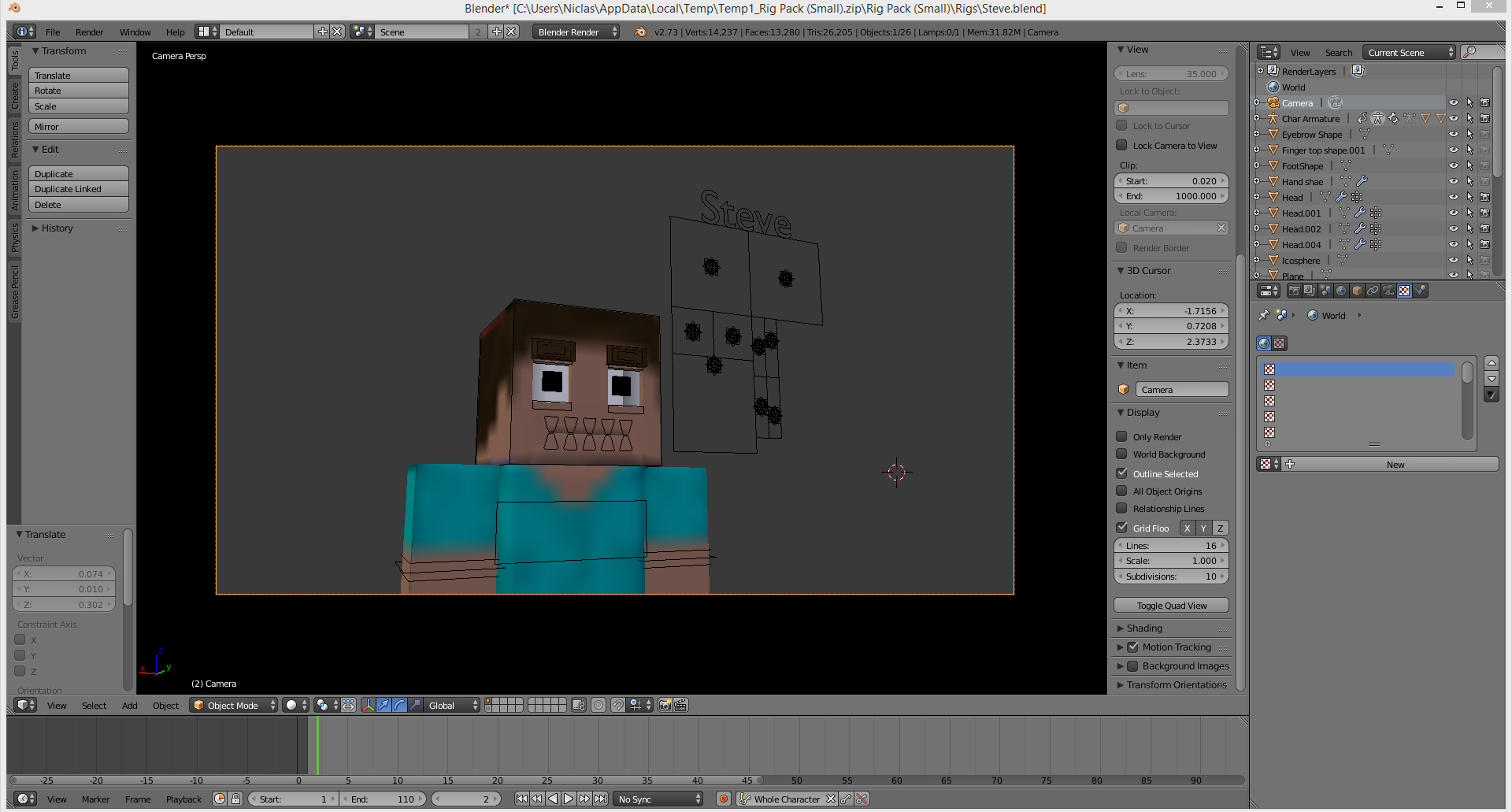Open the Physics properties tab
The image size is (1512, 812).
[x=1420, y=291]
